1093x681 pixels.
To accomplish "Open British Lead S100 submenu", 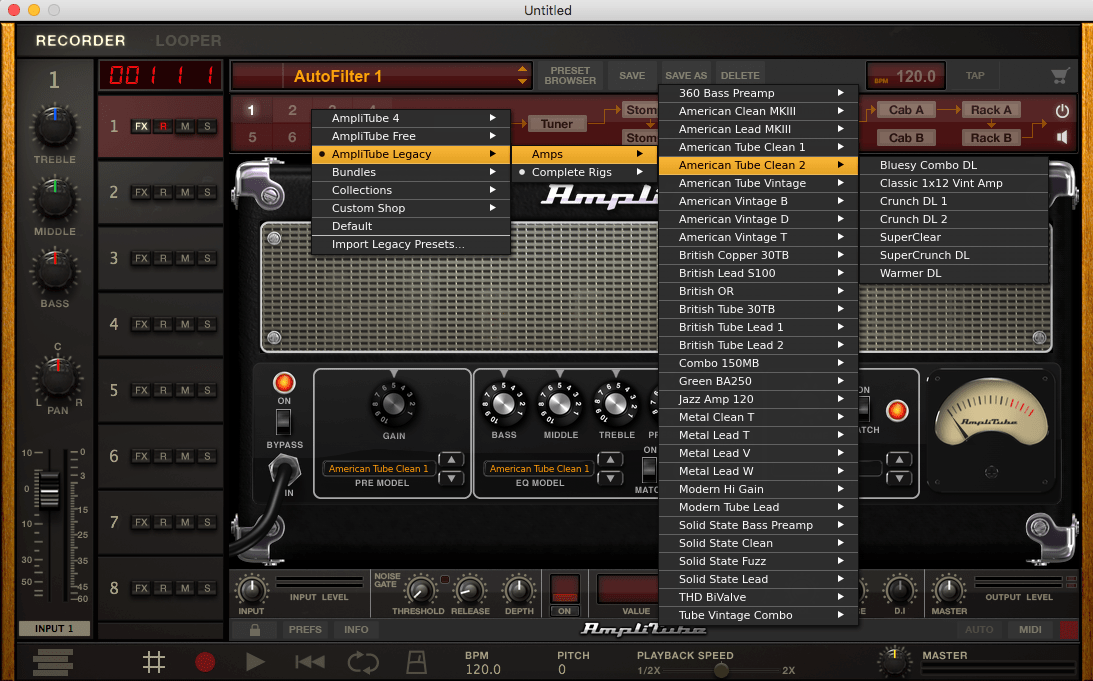I will coord(758,273).
